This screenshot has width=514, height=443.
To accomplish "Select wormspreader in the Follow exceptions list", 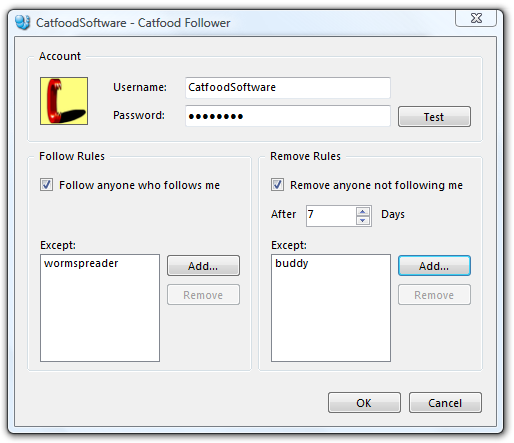I will [x=81, y=263].
